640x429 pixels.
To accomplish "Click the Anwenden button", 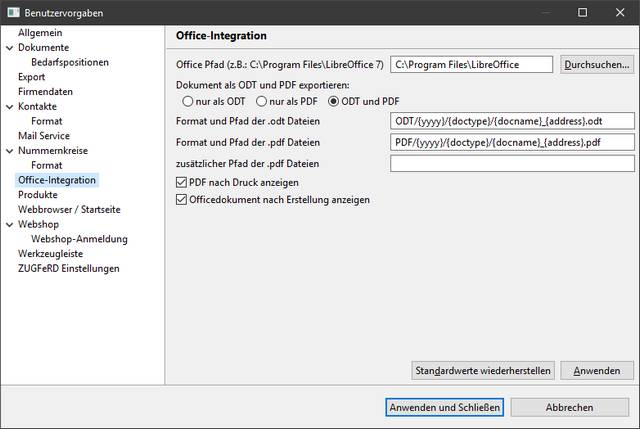I will [597, 371].
